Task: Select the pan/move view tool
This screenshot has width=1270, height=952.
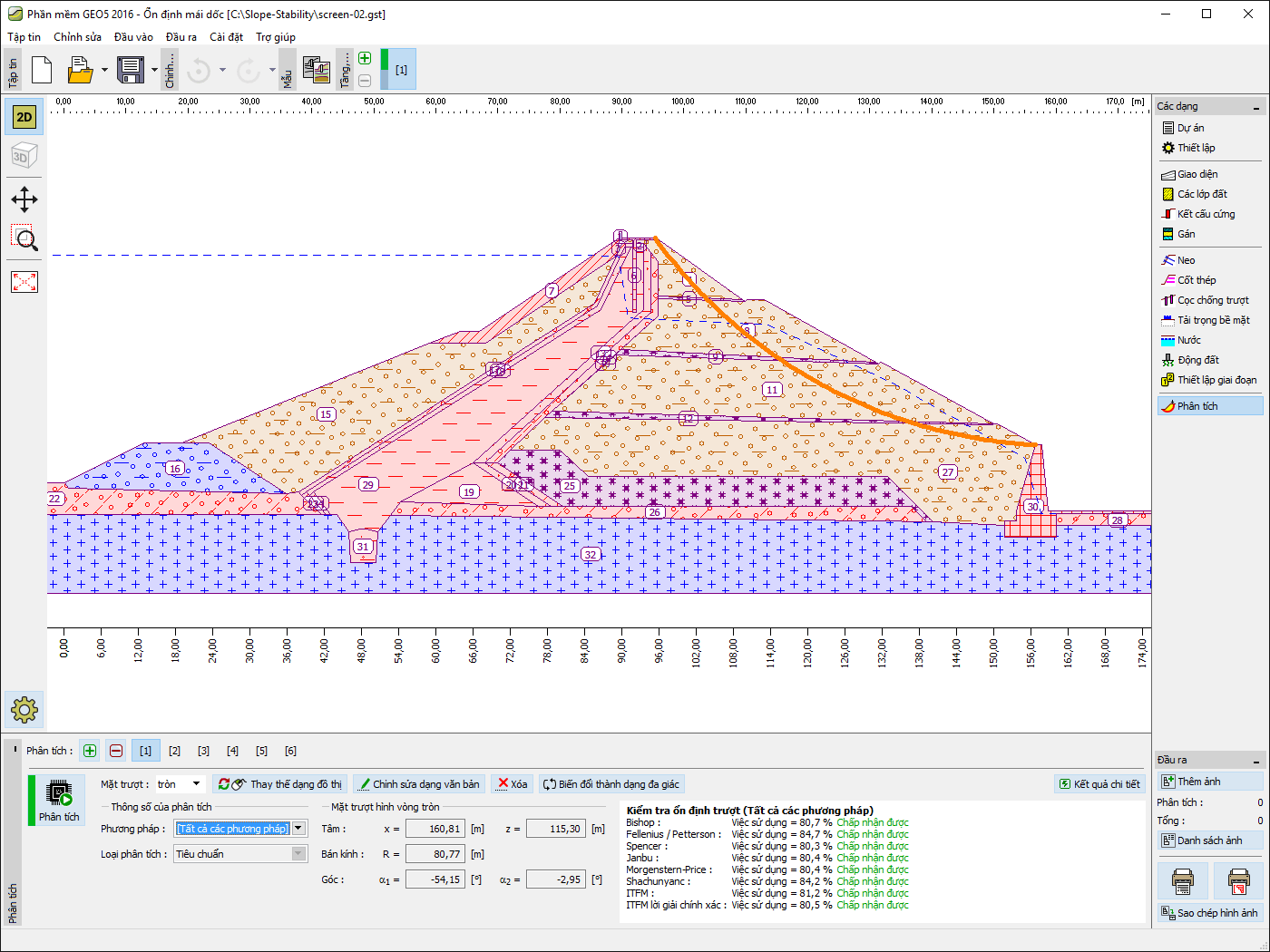Action: [24, 199]
